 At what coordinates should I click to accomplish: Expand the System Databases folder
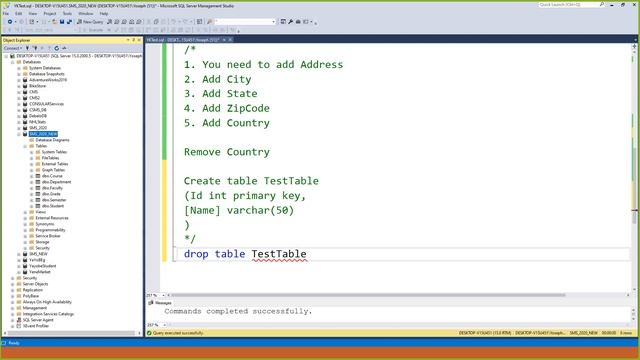click(19, 68)
